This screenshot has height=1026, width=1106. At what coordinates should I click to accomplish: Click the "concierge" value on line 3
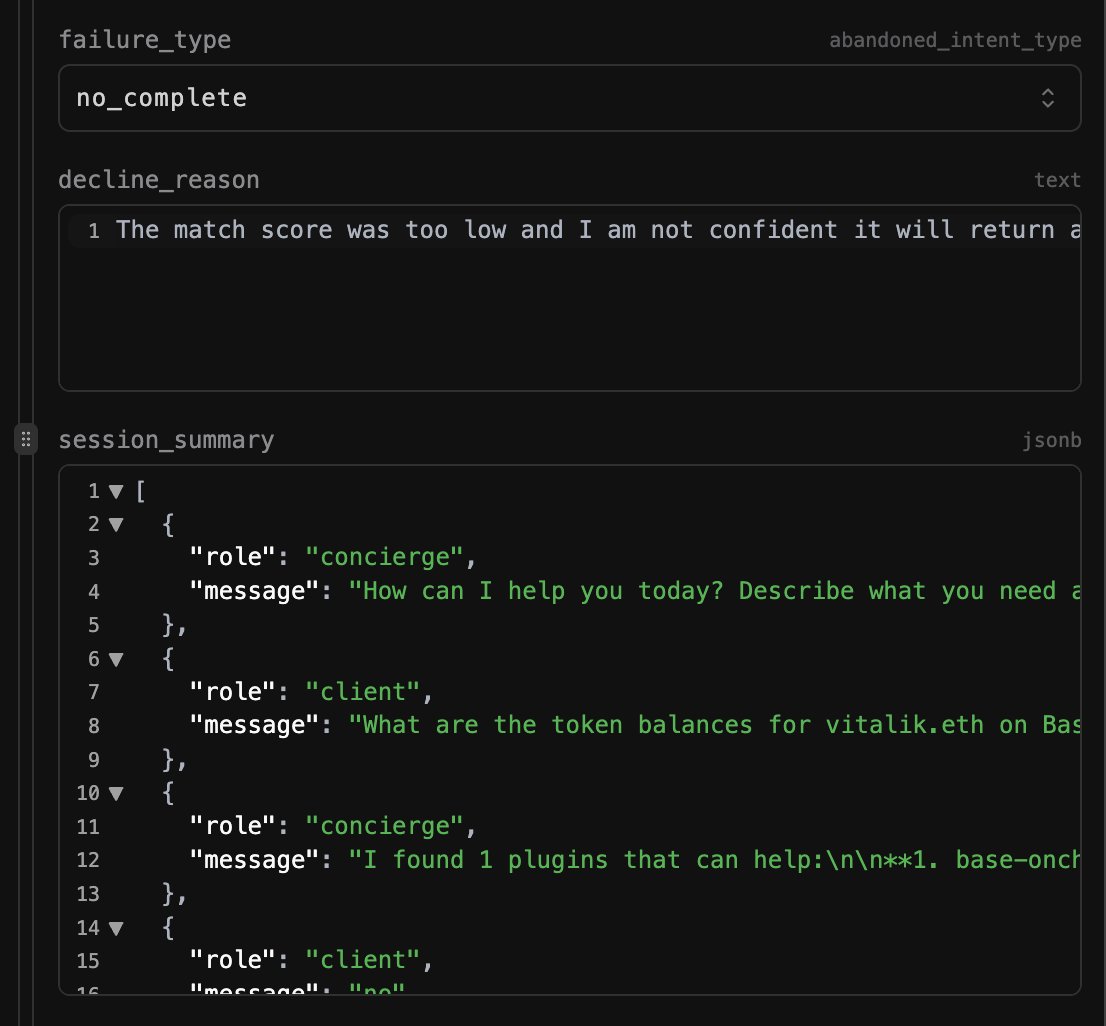384,557
